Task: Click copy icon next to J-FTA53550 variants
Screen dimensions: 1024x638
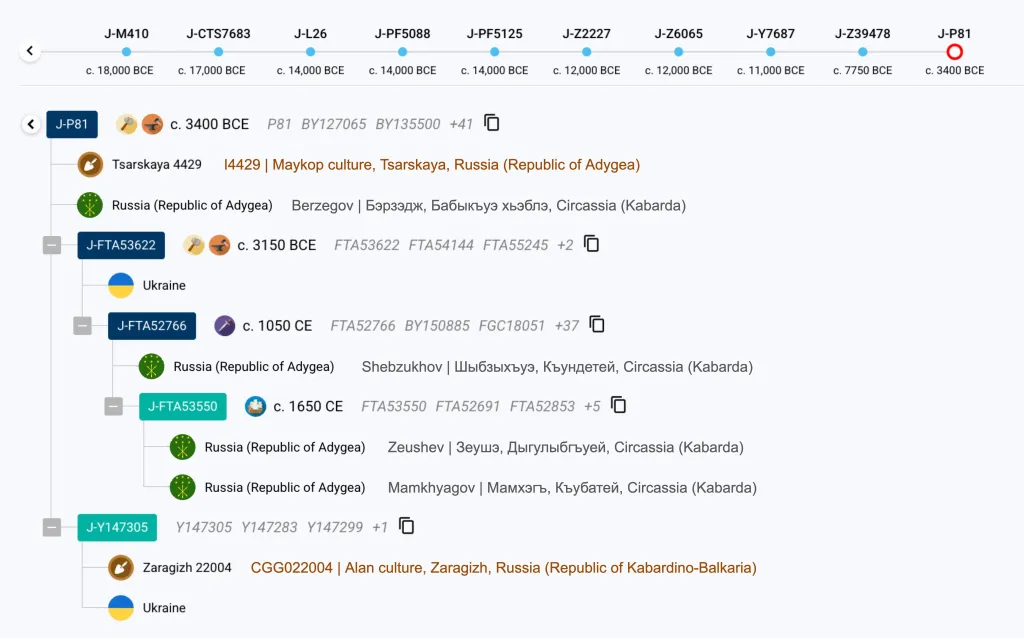Action: [619, 405]
